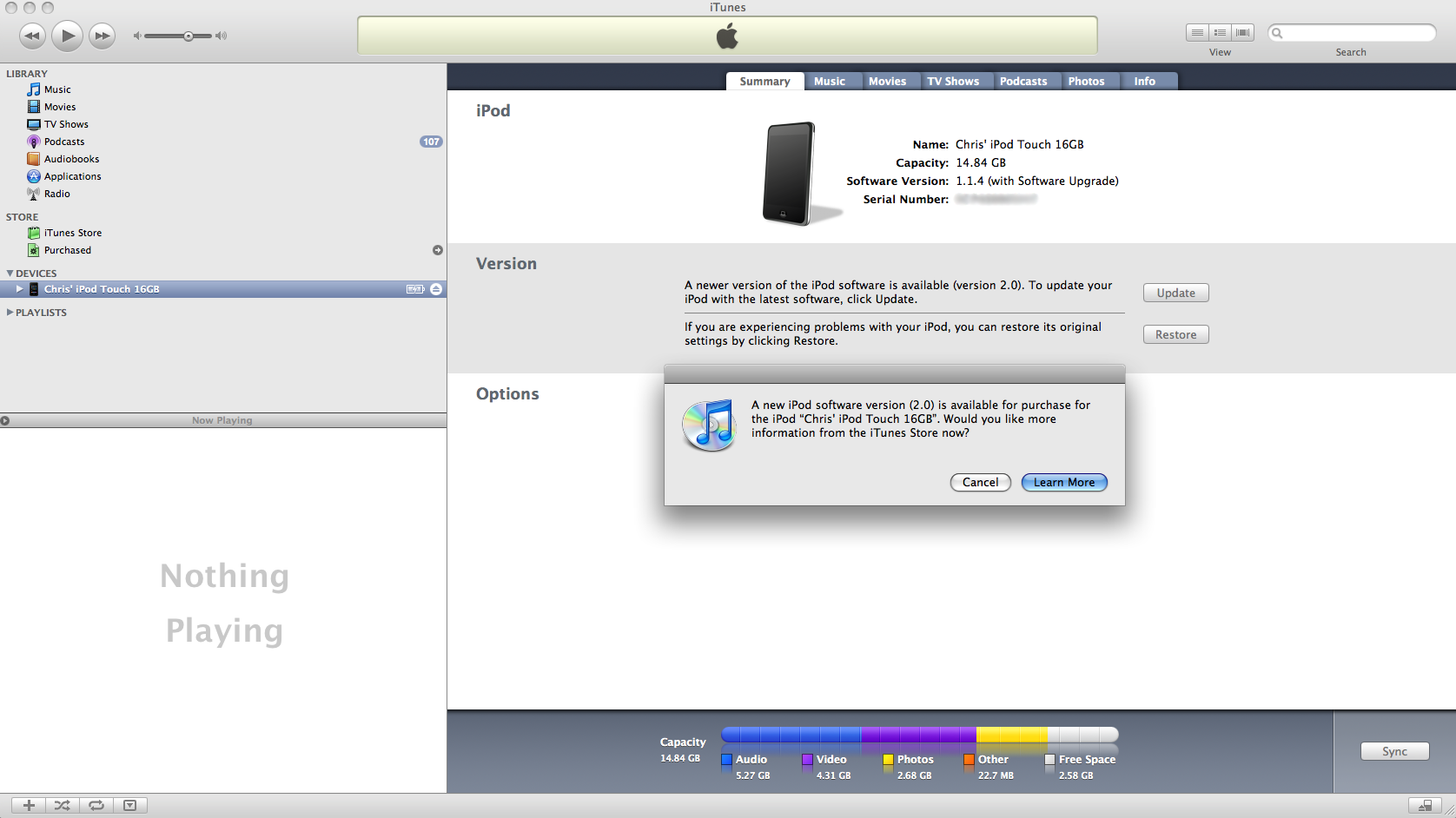Skip back to the previous track
Image resolution: width=1456 pixels, height=818 pixels.
32,36
